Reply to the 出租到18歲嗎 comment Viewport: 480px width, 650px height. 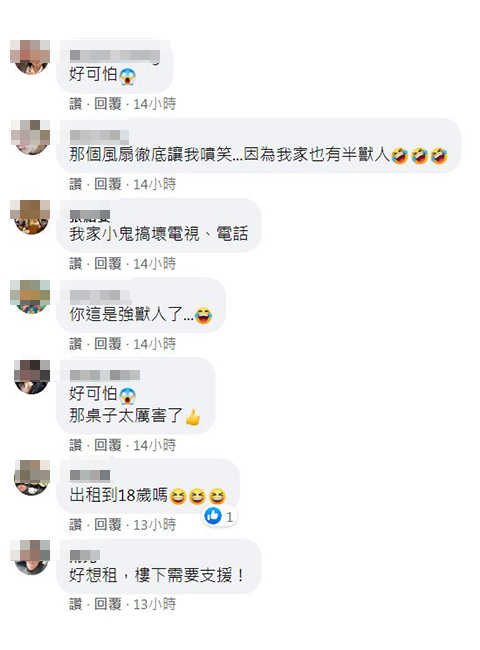pyautogui.click(x=108, y=525)
